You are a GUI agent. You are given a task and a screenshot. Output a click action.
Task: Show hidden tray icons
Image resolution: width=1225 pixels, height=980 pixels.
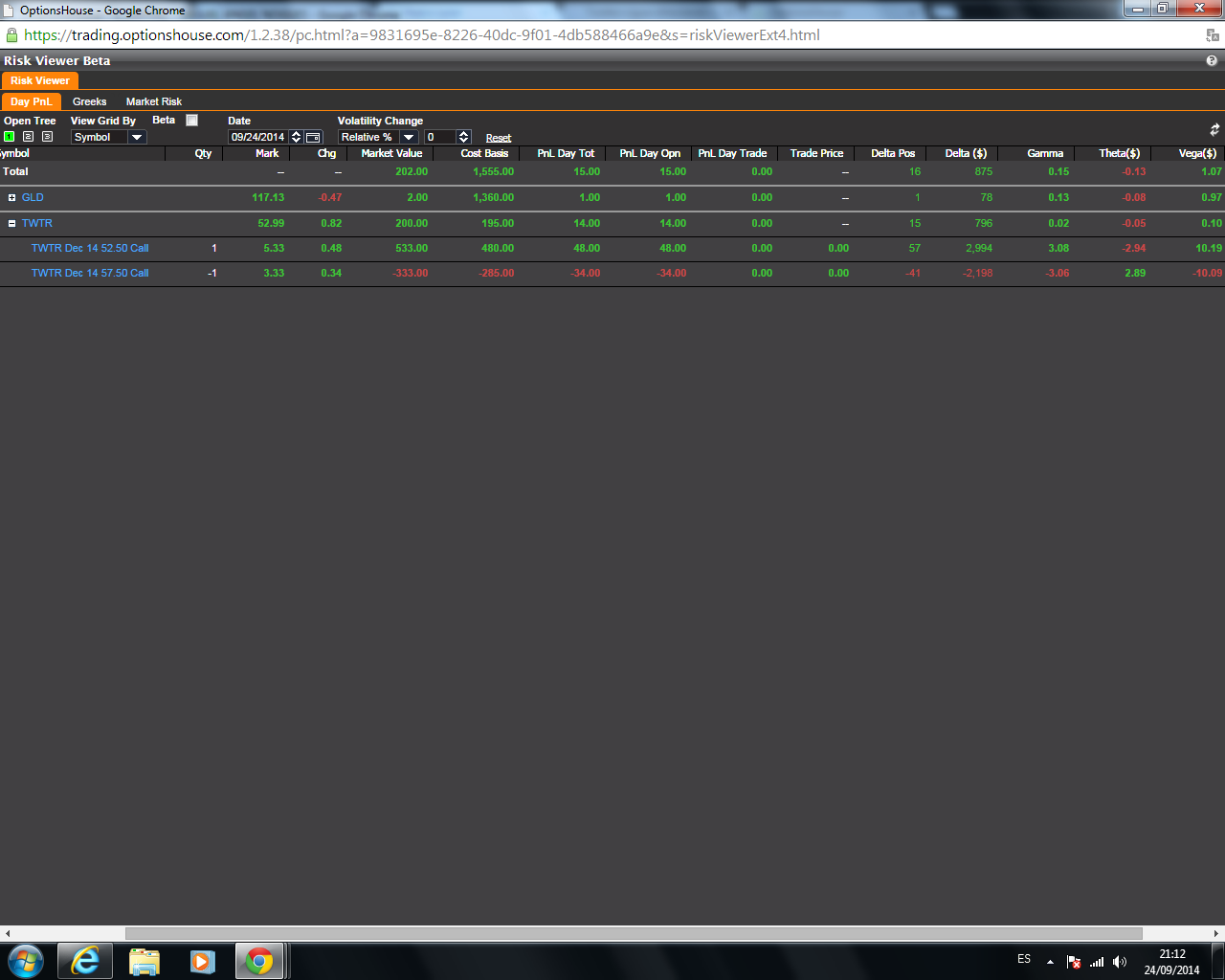click(x=1050, y=962)
